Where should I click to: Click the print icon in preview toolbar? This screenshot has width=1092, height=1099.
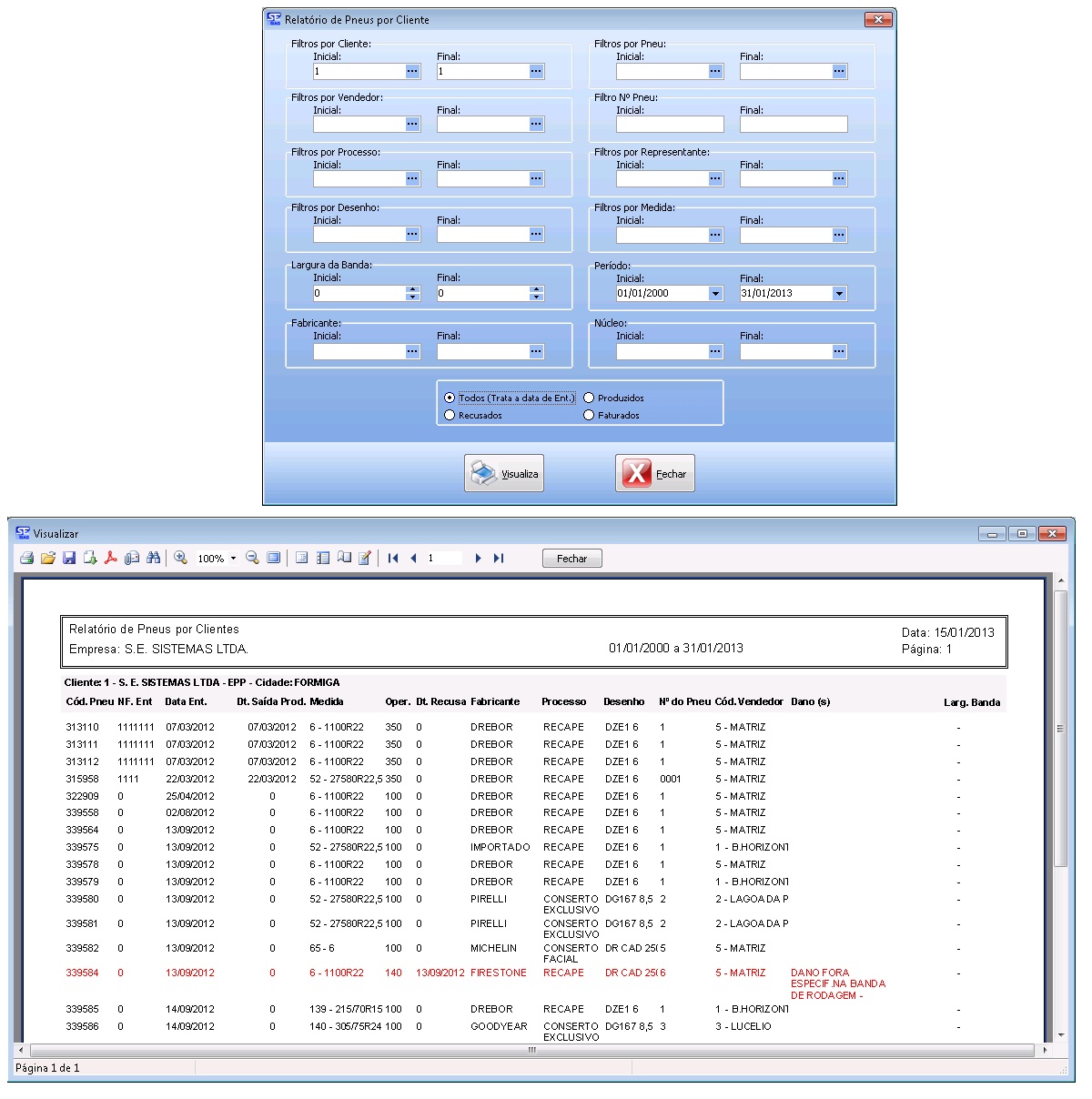coord(27,559)
